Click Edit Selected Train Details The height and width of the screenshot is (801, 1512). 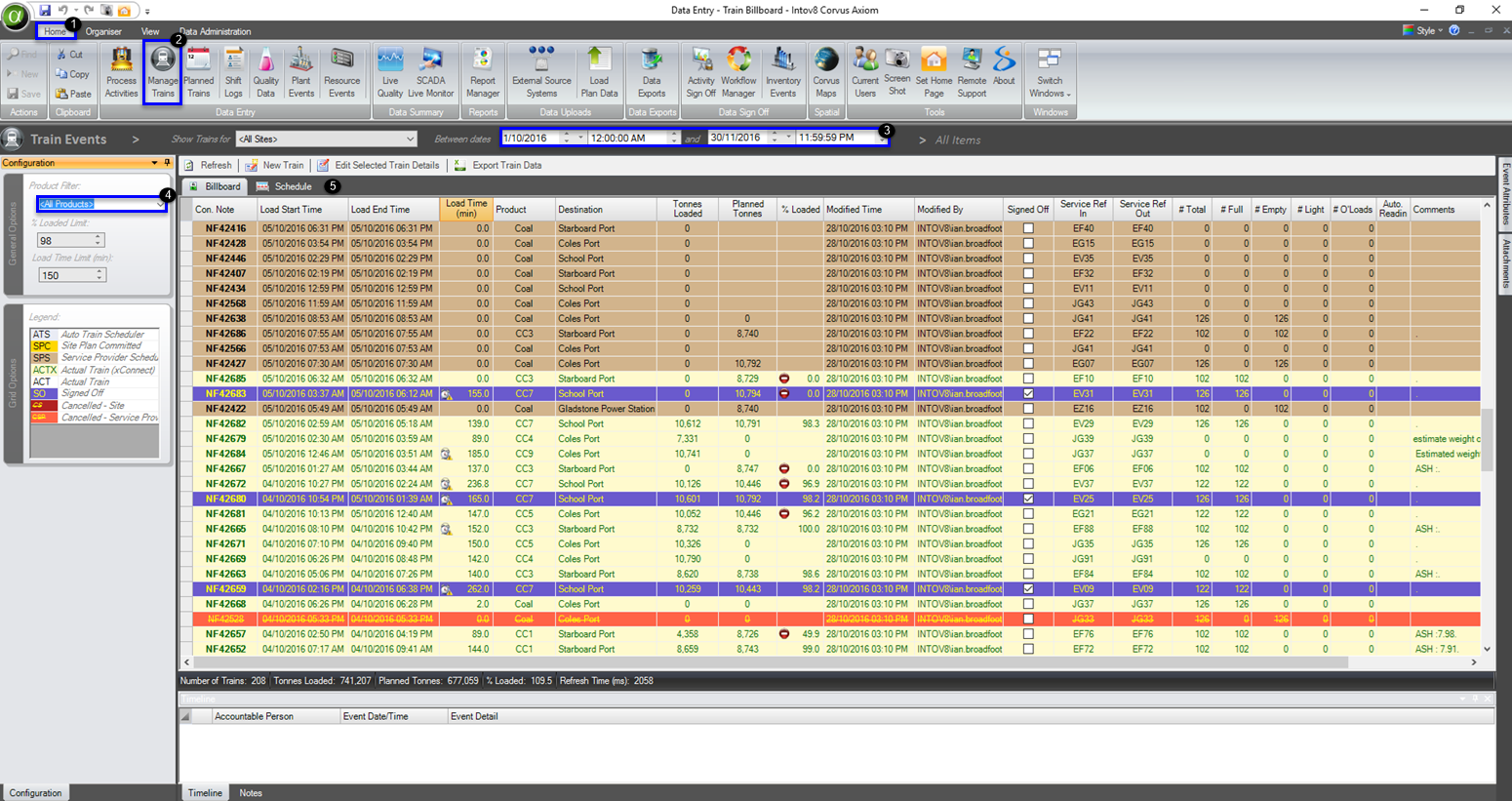coord(378,165)
